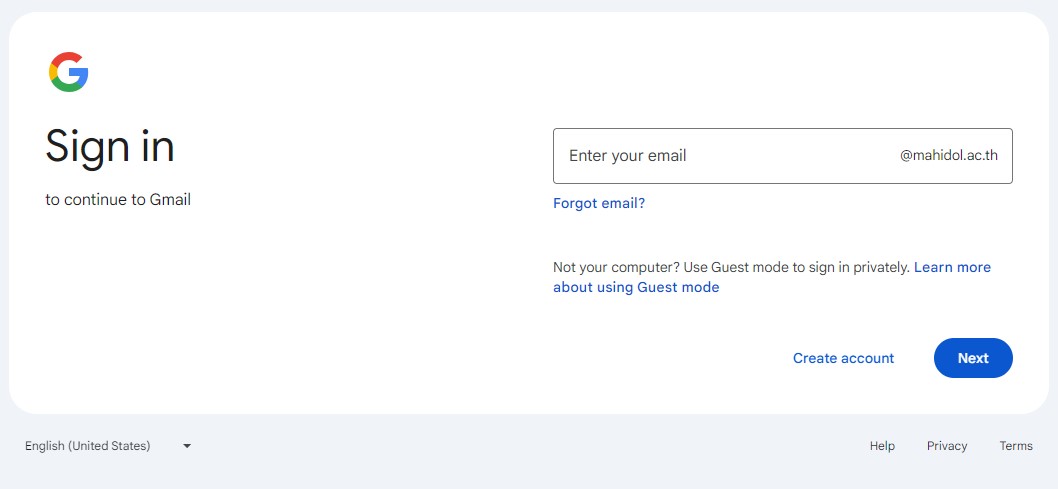Click the language selector caret arrow
1058x489 pixels.
pyautogui.click(x=187, y=446)
